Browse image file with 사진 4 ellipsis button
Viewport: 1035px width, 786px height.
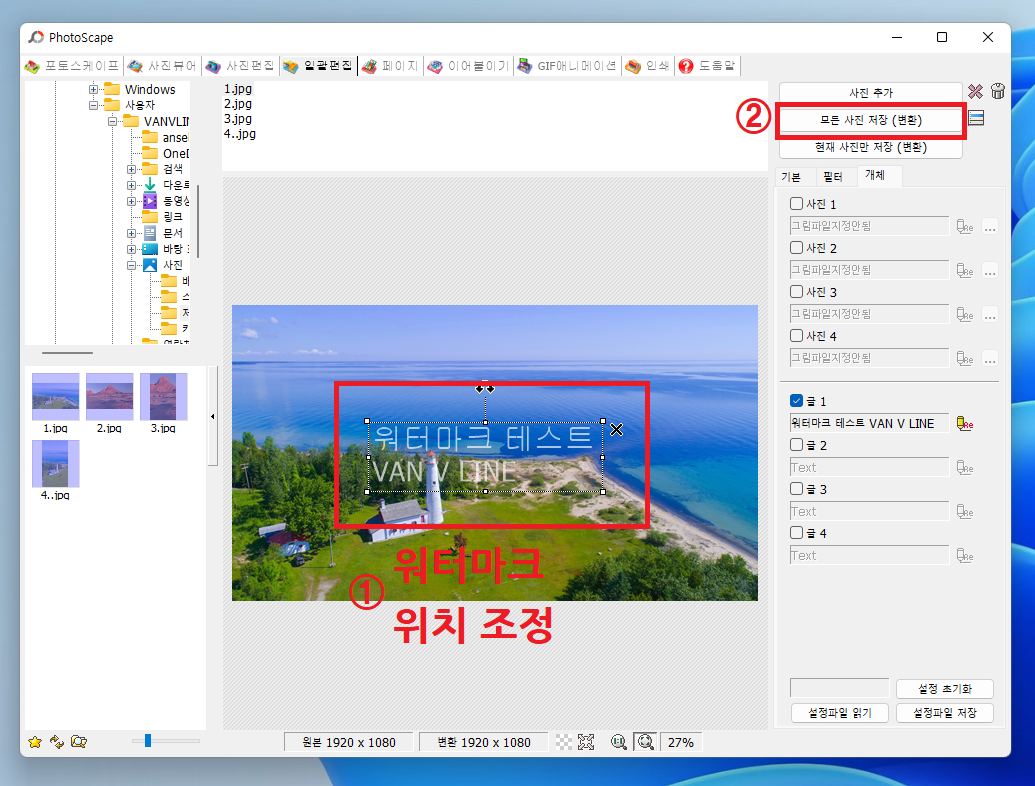[989, 359]
